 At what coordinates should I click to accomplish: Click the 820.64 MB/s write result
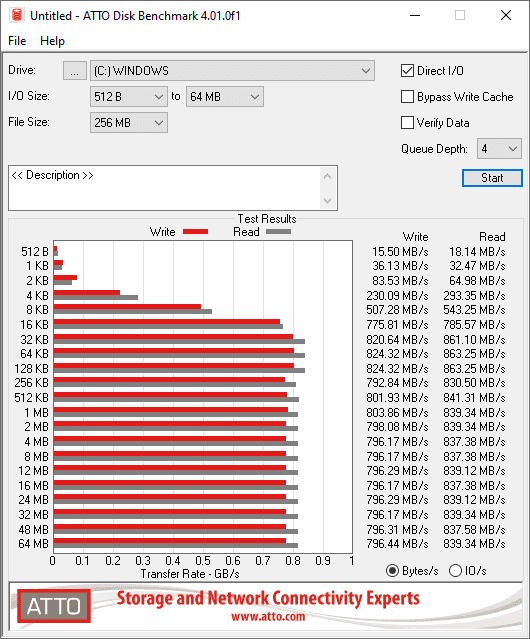point(397,339)
